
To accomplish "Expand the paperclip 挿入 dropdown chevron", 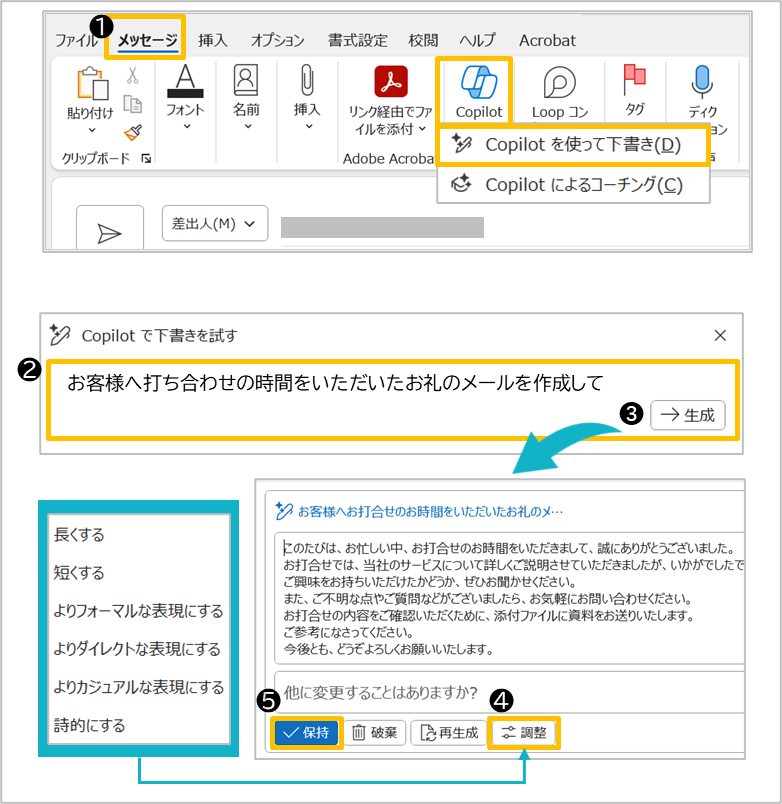I will [309, 126].
